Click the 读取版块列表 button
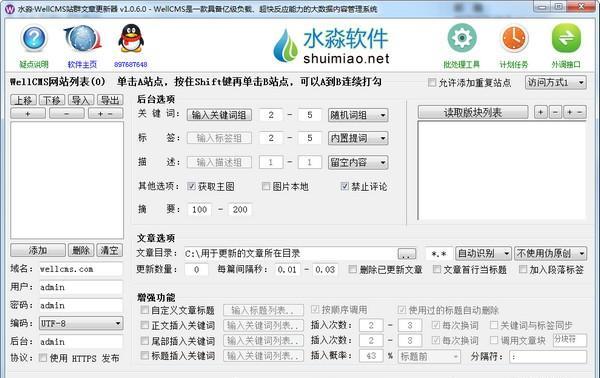Screen dimensions: 600x378 [x=473, y=112]
